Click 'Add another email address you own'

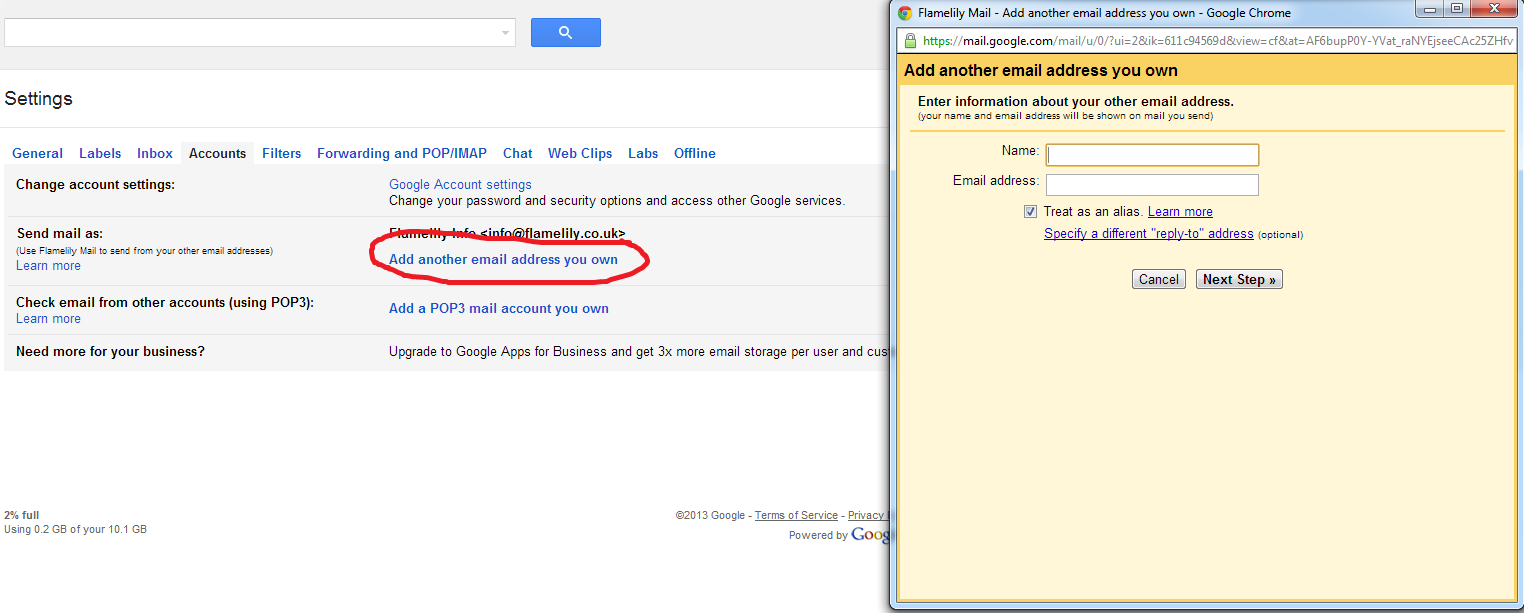click(503, 259)
